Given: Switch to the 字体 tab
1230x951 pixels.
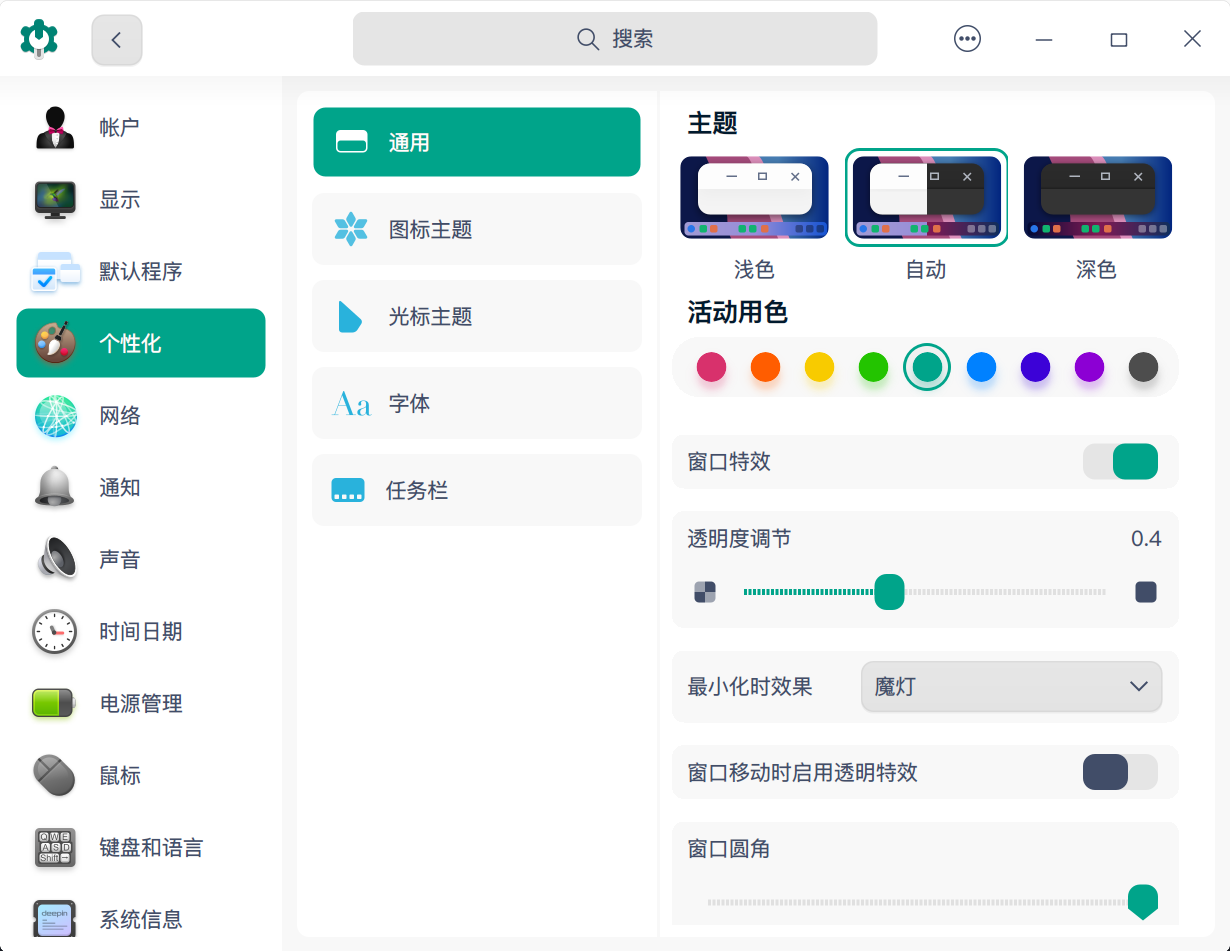Looking at the screenshot, I should pyautogui.click(x=477, y=403).
